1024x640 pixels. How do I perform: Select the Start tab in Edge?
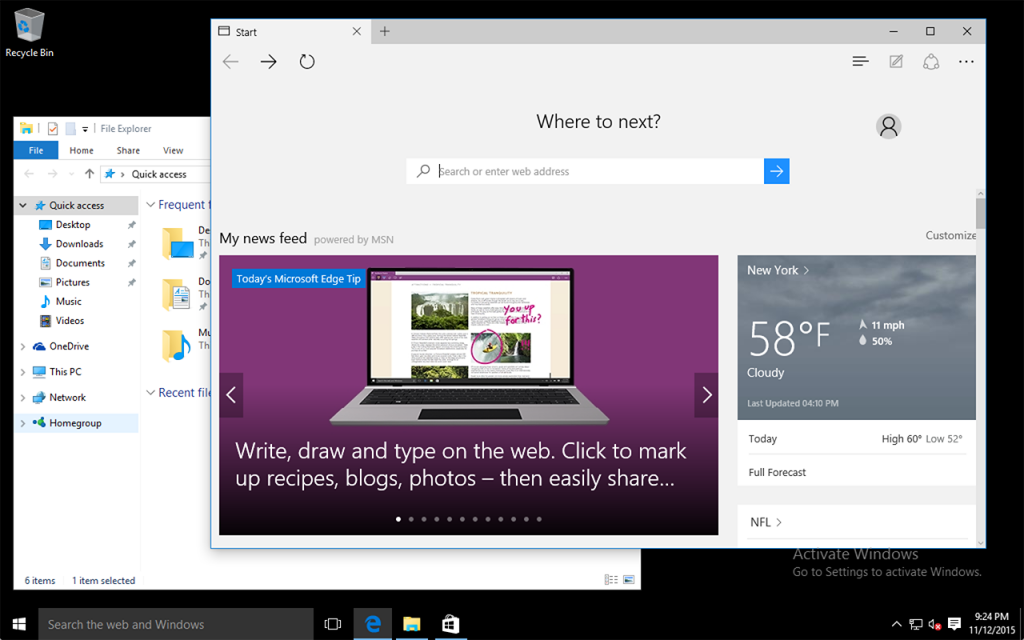291,31
